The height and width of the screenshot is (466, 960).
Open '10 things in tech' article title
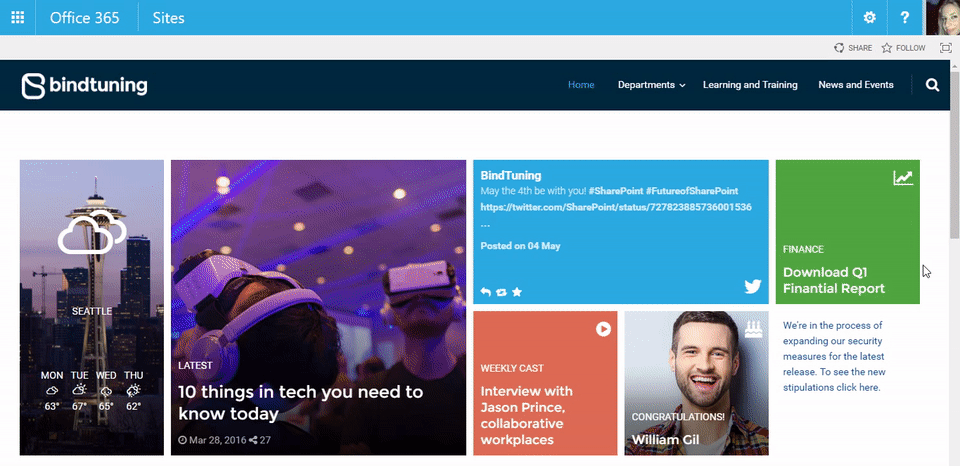point(301,403)
